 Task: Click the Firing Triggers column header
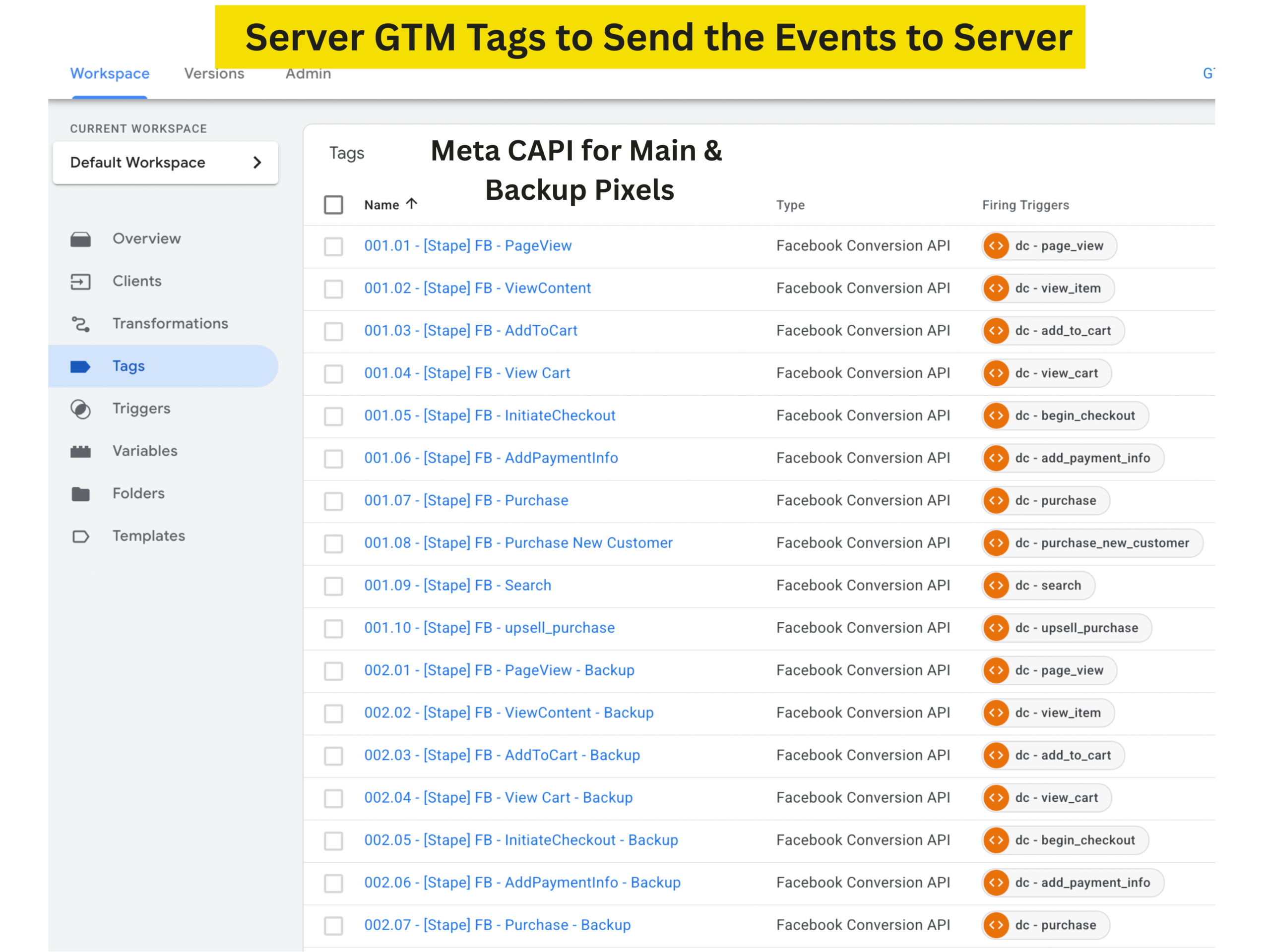click(x=1025, y=205)
